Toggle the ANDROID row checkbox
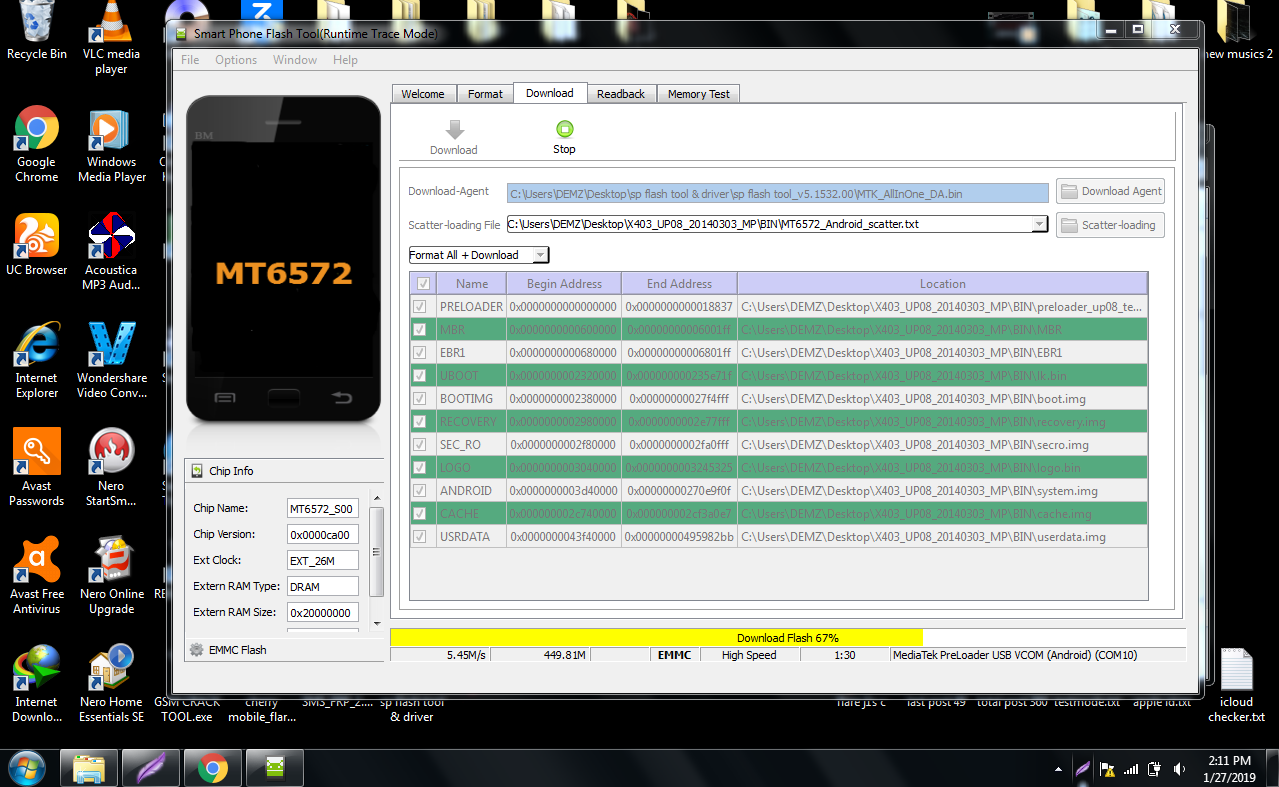This screenshot has width=1279, height=787. tap(421, 491)
